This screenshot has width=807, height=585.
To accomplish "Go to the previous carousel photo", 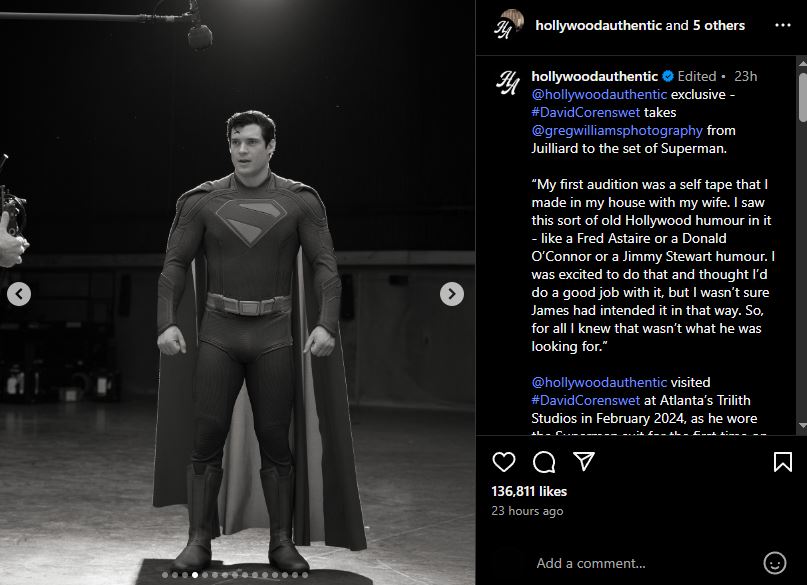I will click(x=19, y=294).
